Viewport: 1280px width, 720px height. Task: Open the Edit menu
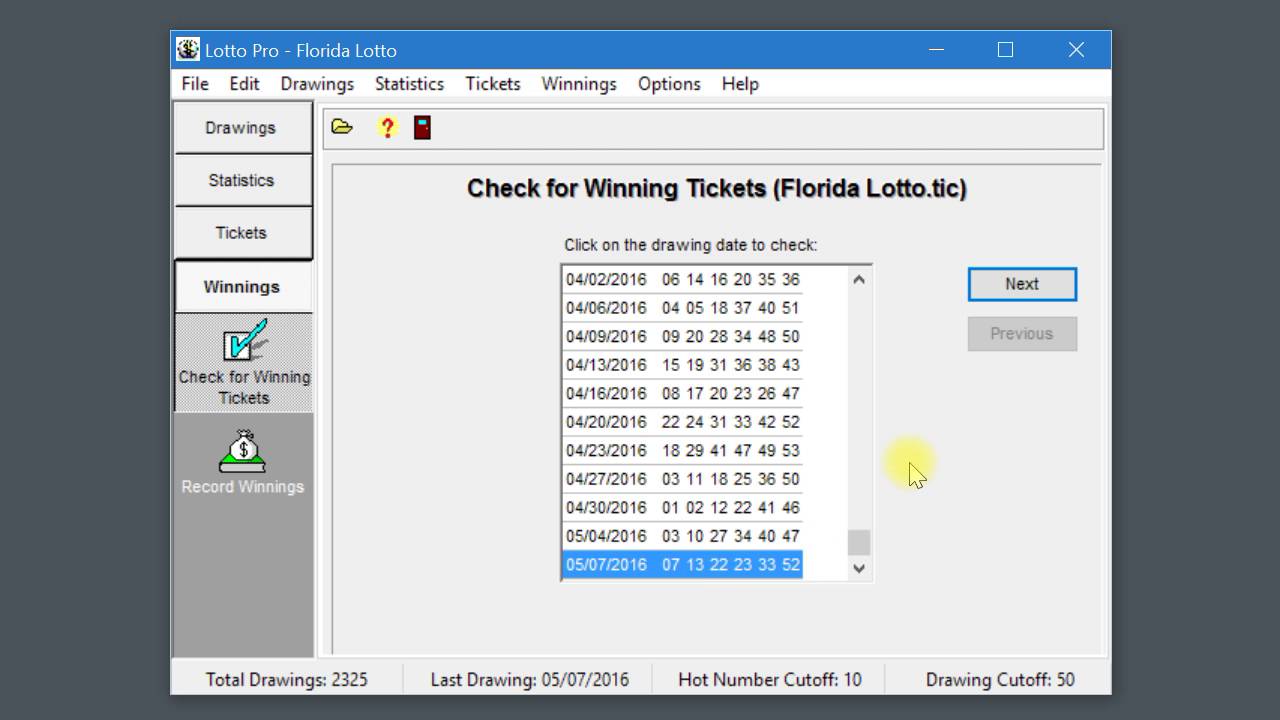pos(244,84)
